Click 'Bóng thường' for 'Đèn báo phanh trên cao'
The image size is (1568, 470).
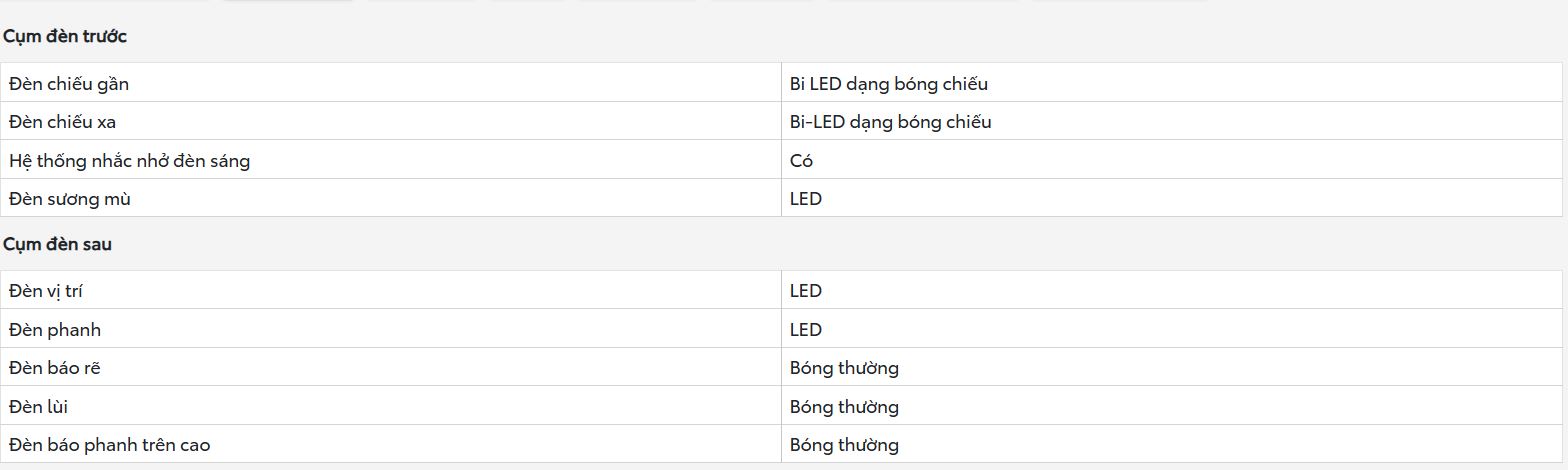click(844, 445)
